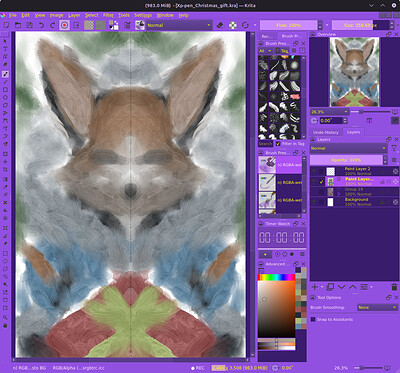This screenshot has height=373, width=400.
Task: Click the Redo arrow in toolbar
Action: 52,25
